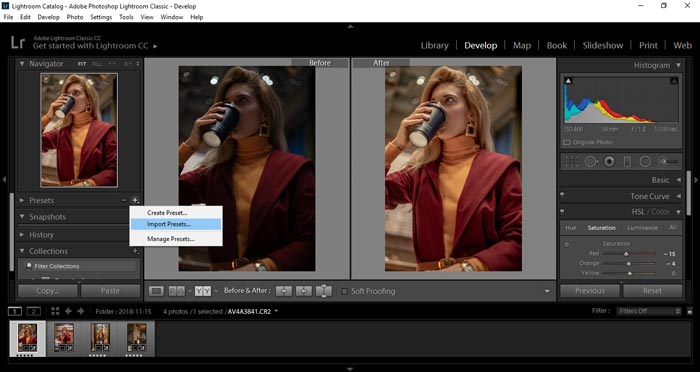This screenshot has height=372, width=700.
Task: Enable the Soft Proofing checkbox
Action: 344,291
